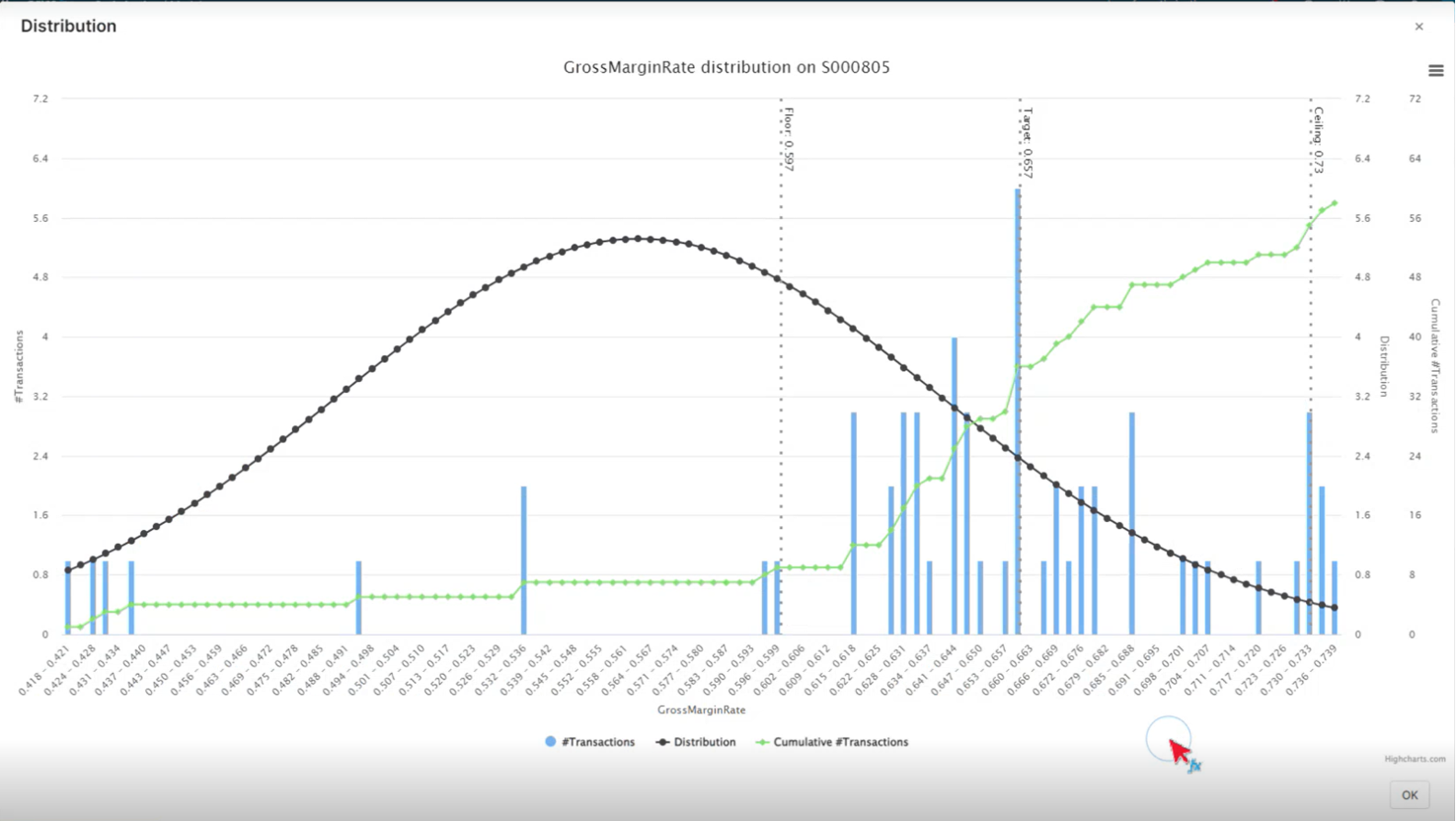
Task: Hide the Distribution series via its legend item
Action: coord(696,742)
